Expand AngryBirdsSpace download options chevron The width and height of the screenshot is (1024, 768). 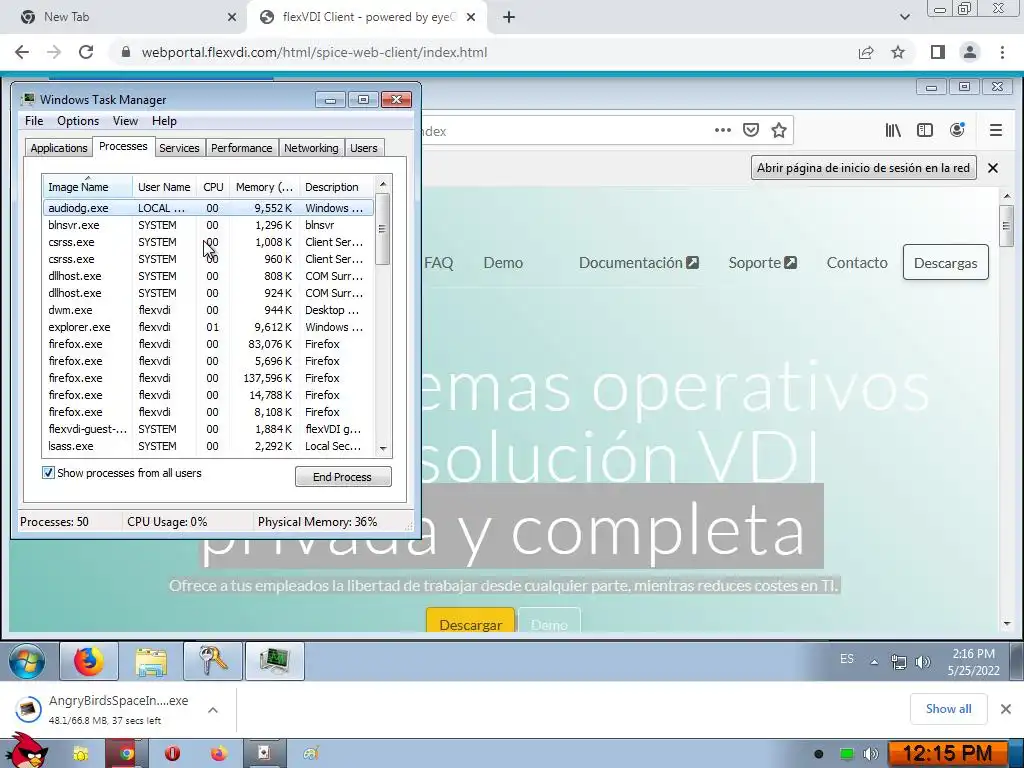[x=213, y=710]
